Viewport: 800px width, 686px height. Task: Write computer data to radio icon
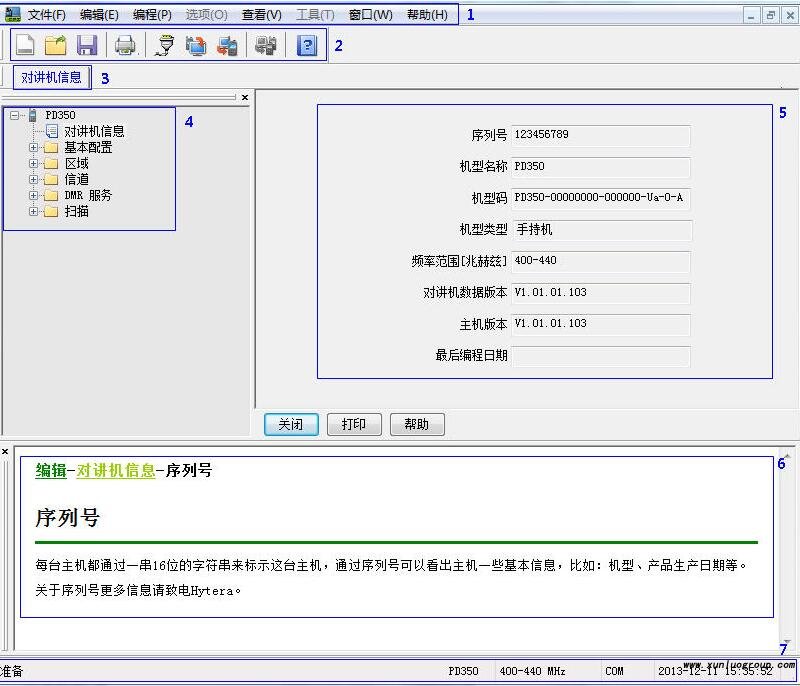(x=227, y=45)
